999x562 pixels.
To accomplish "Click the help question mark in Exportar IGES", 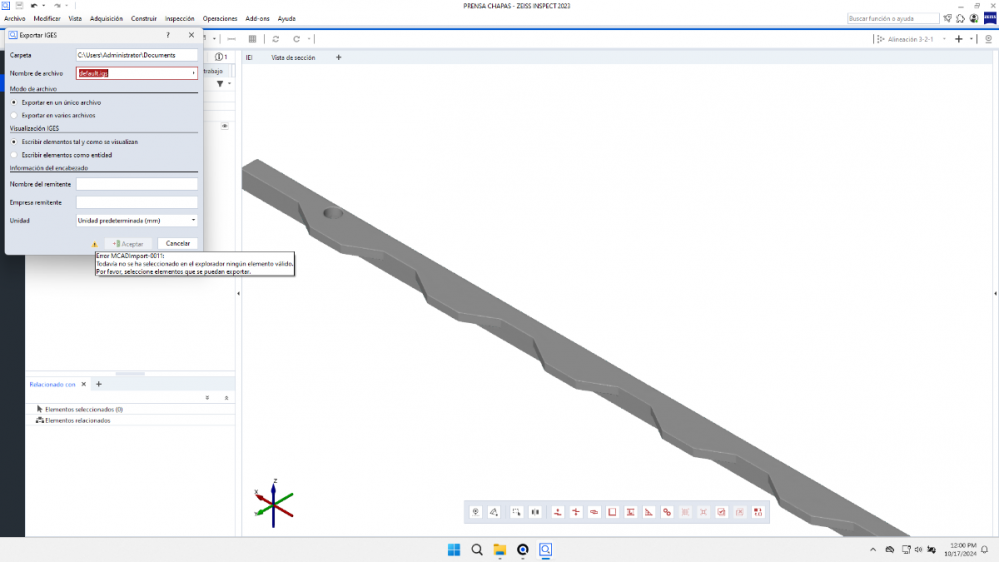I will [168, 35].
